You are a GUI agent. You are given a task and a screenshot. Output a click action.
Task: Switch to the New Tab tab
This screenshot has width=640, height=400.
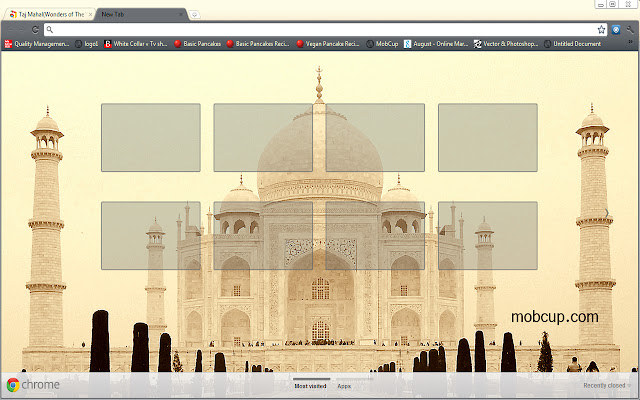click(141, 14)
